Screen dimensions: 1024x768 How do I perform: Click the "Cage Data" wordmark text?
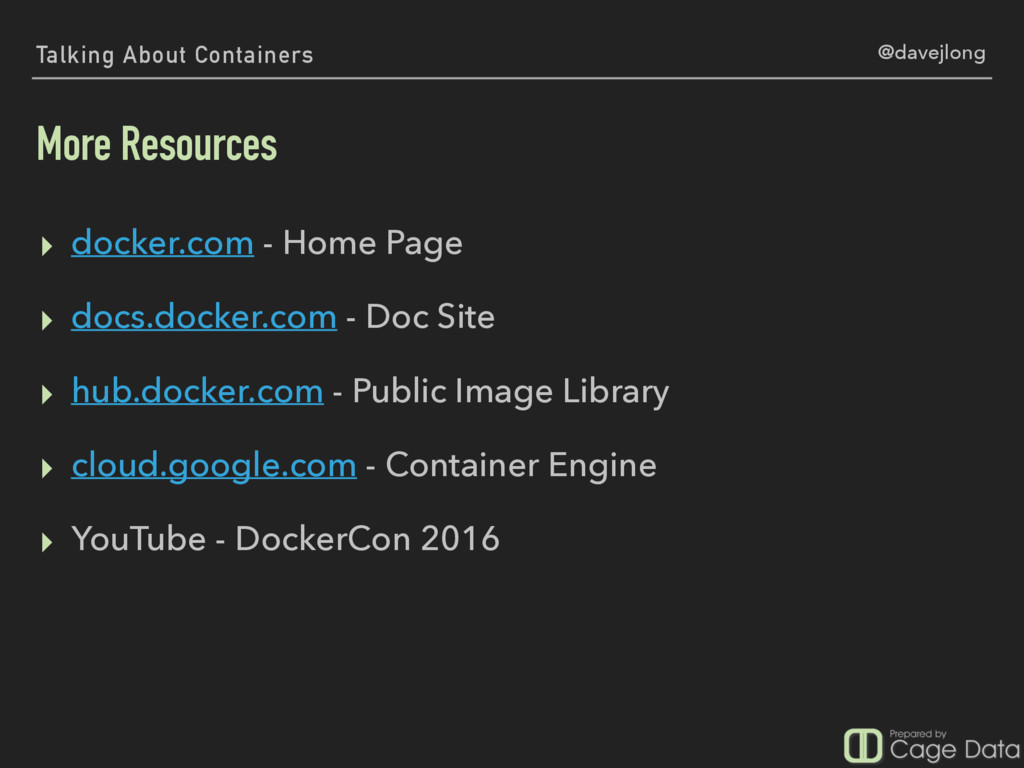(x=955, y=750)
